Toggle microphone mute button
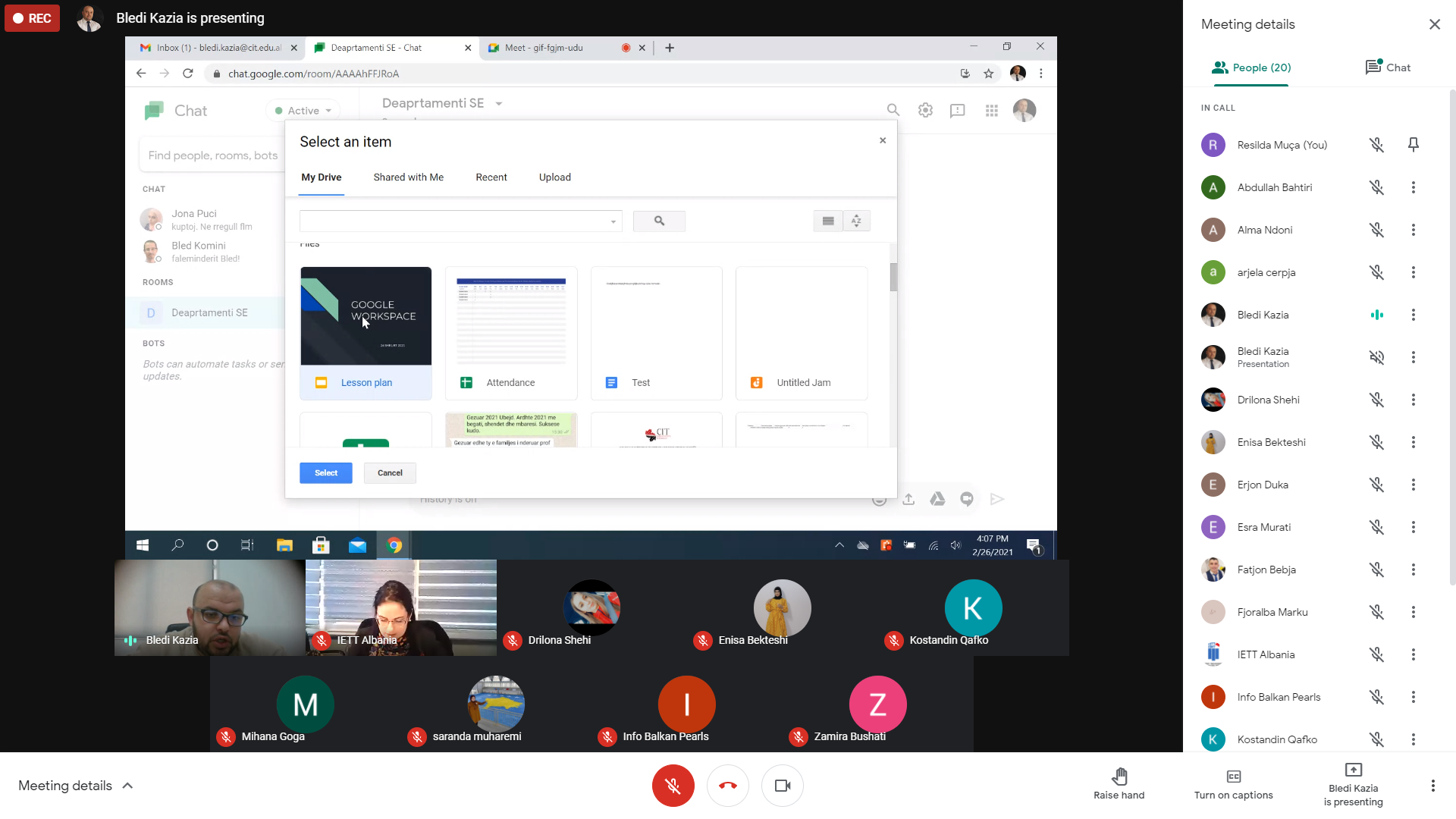 click(673, 786)
